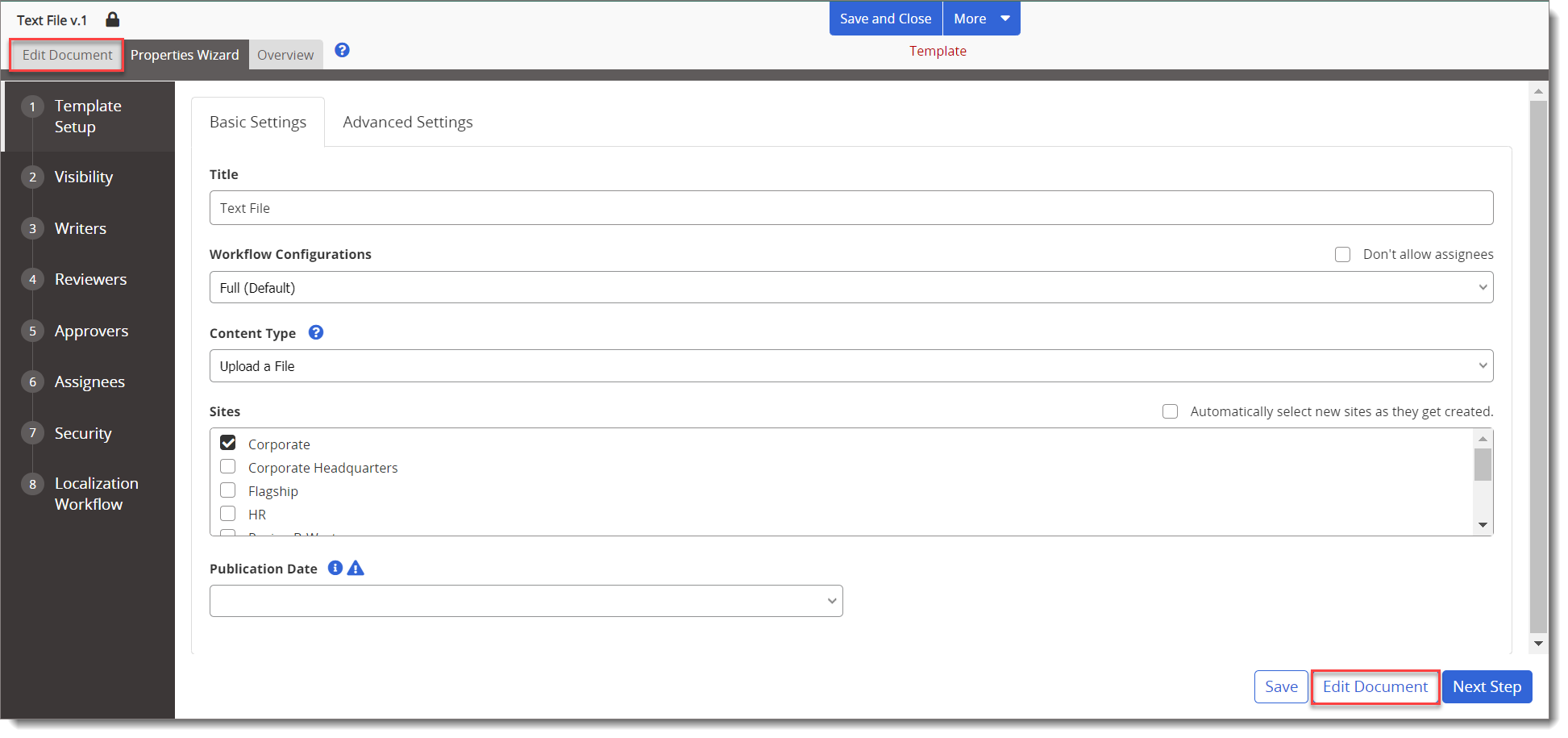Click the info icon beside Publication Date
Image resolution: width=1568 pixels, height=738 pixels.
(335, 568)
